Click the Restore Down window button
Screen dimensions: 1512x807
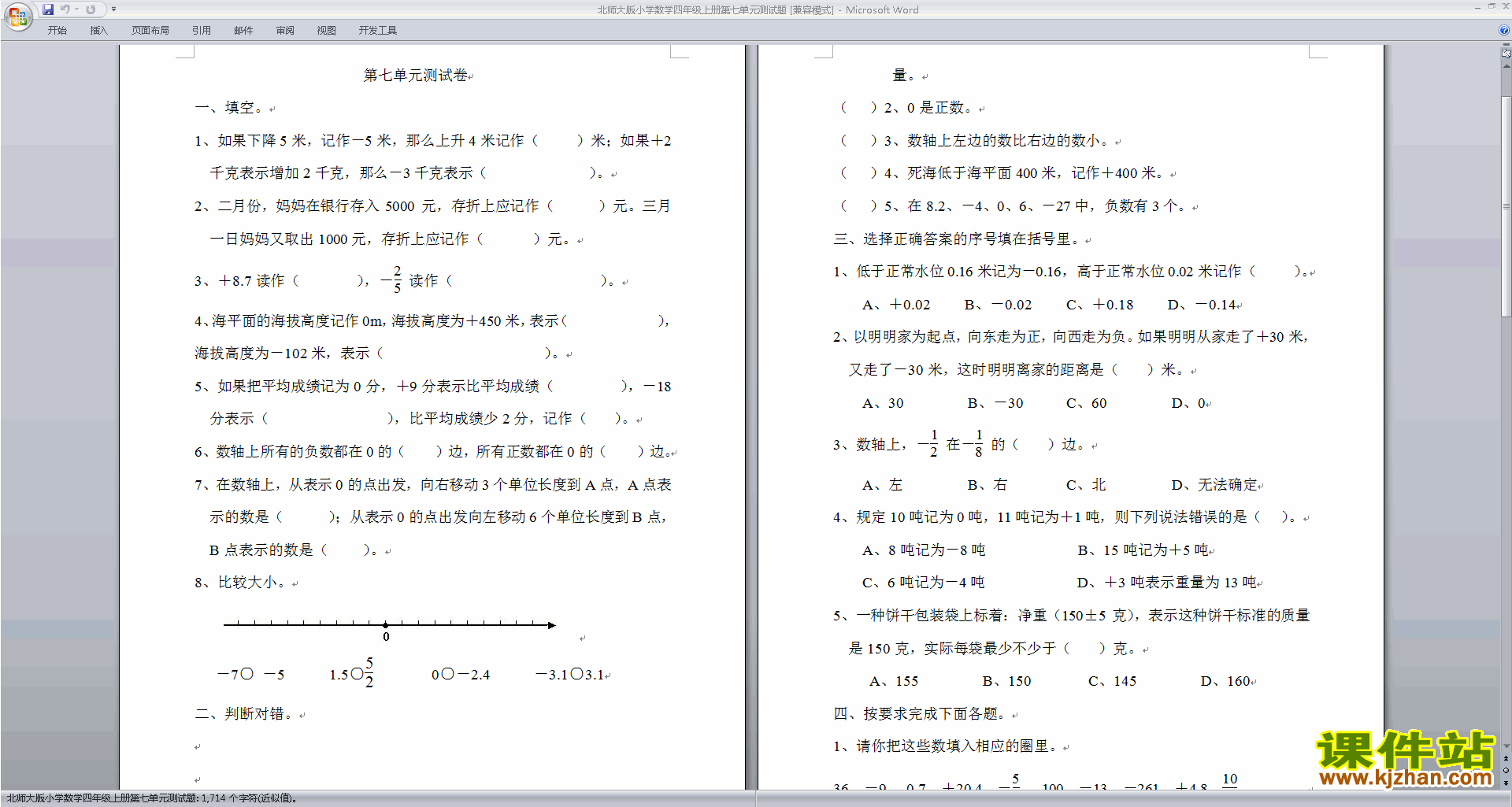[x=1492, y=6]
